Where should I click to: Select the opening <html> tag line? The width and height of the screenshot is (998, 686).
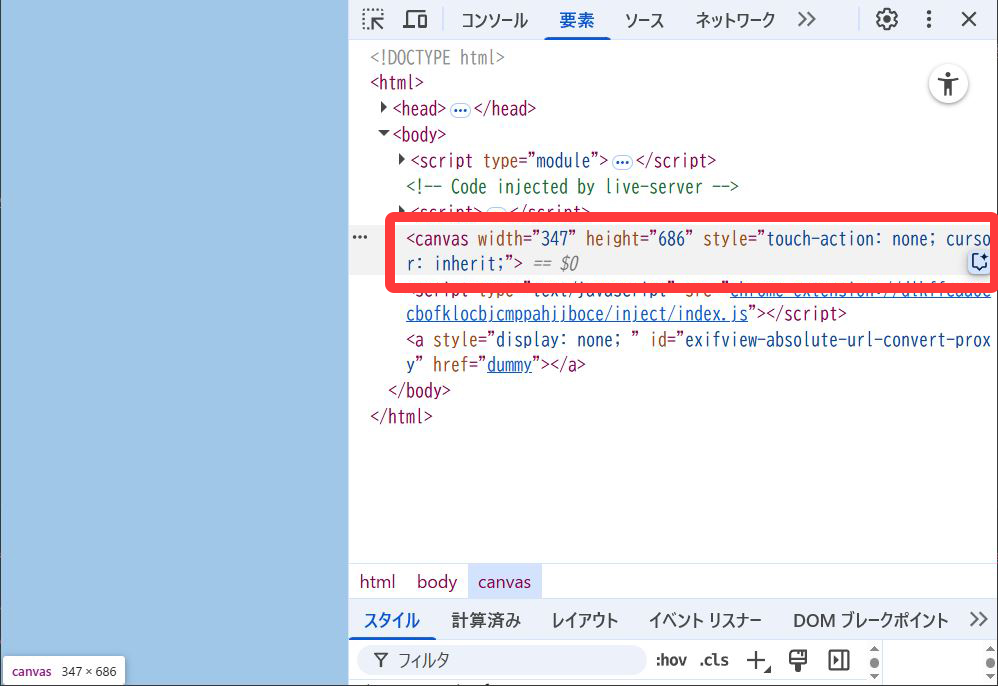click(397, 83)
